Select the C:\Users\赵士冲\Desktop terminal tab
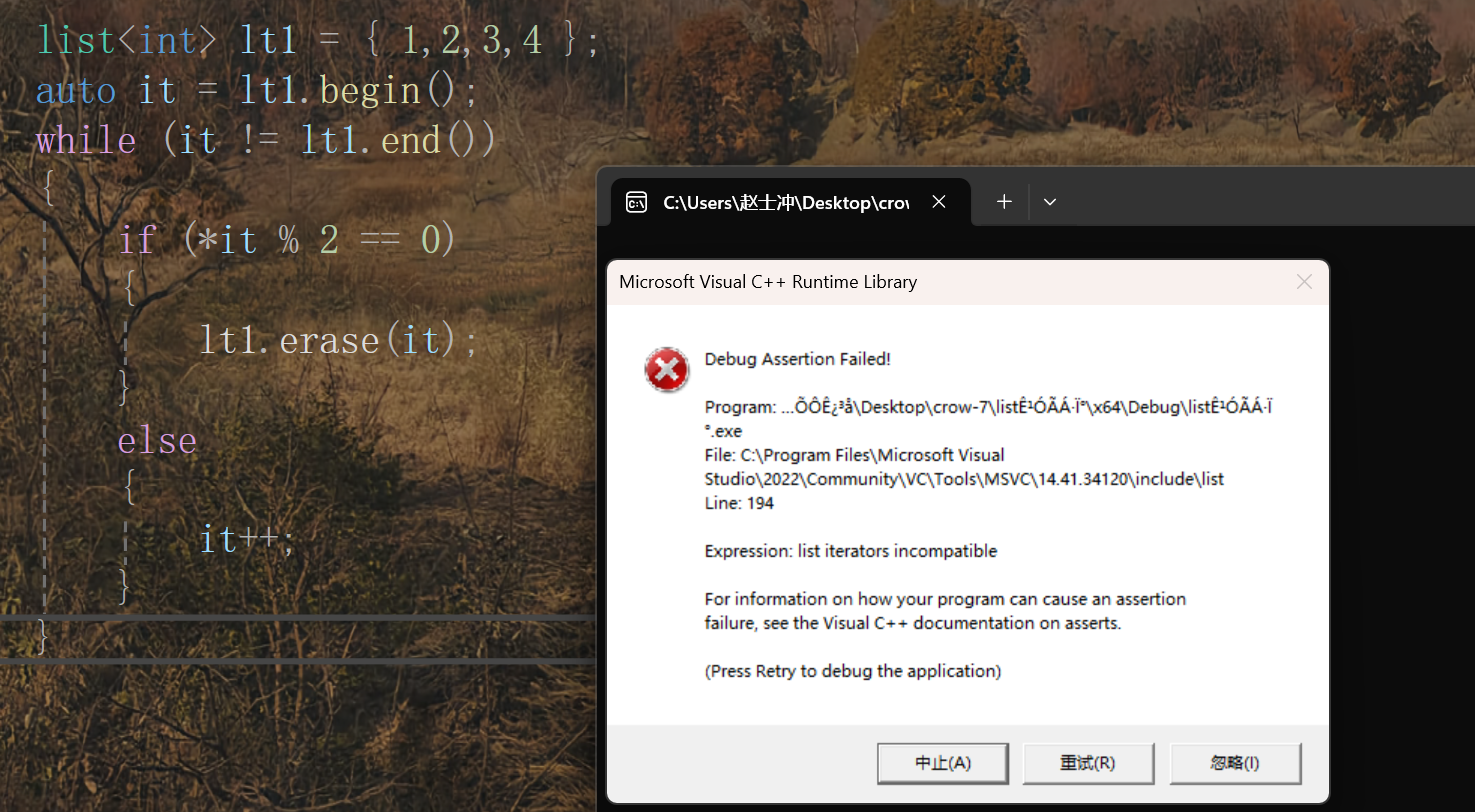1475x812 pixels. click(x=790, y=202)
